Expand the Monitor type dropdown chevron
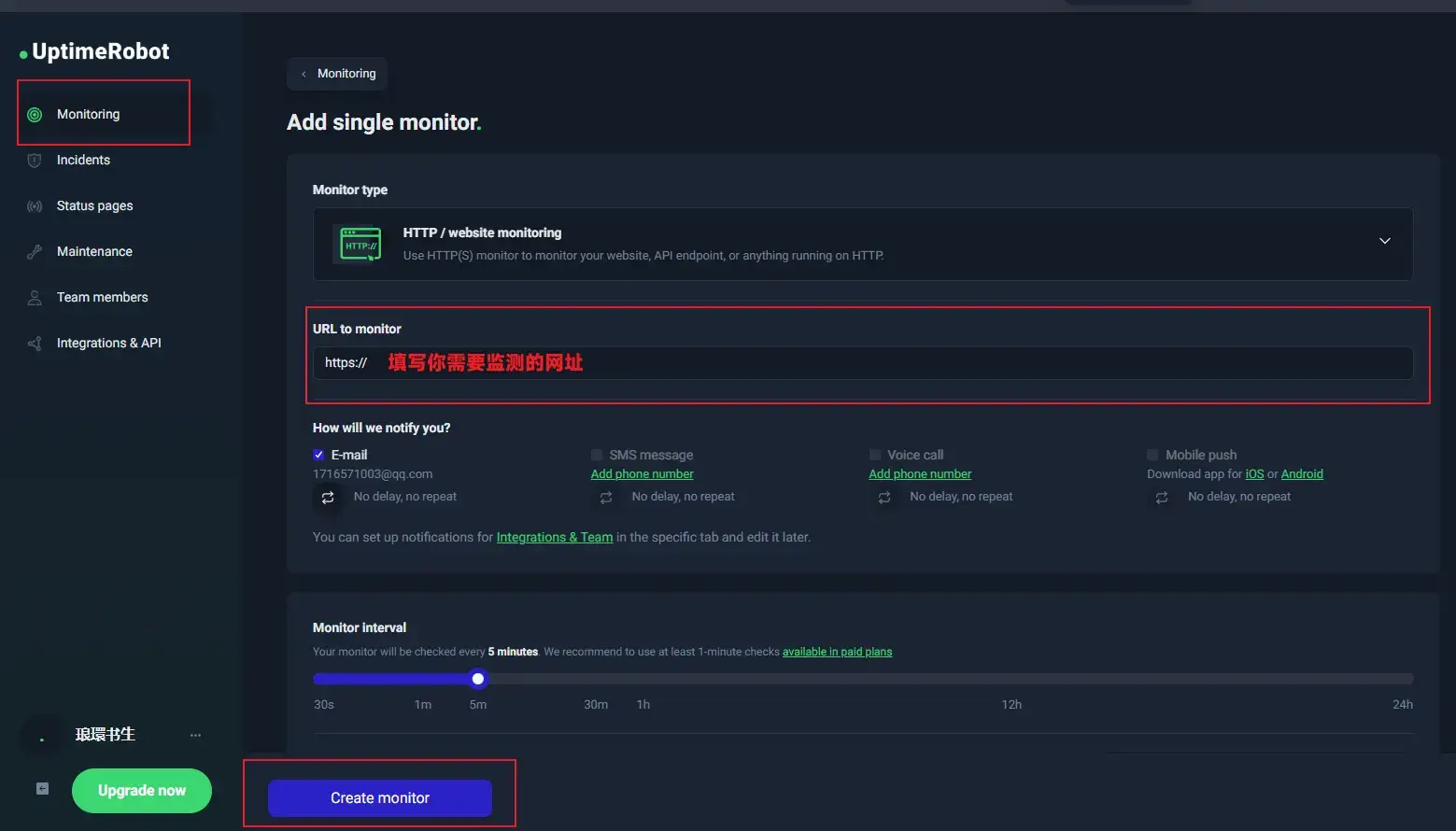Image resolution: width=1456 pixels, height=831 pixels. 1385,241
